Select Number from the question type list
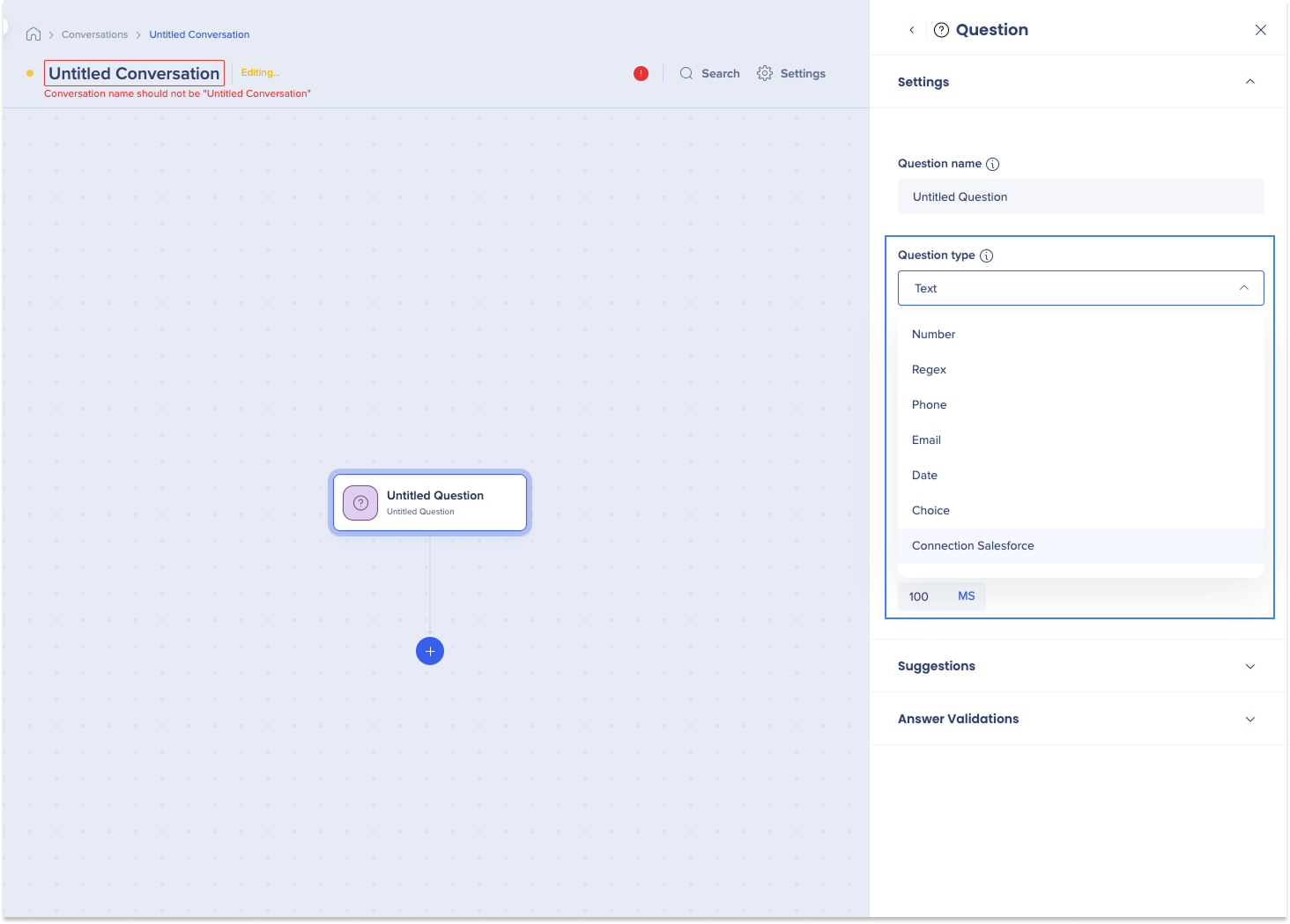This screenshot has height=924, width=1290. [933, 335]
